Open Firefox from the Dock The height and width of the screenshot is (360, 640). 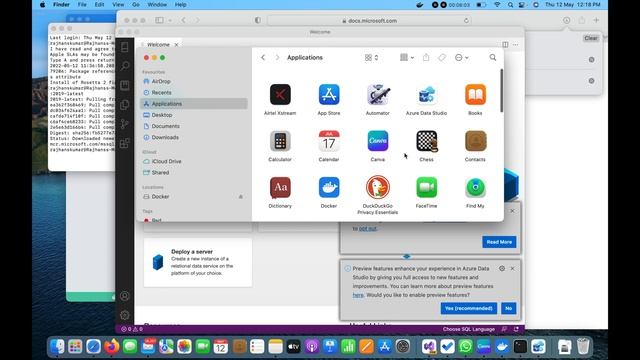pyautogui.click(x=111, y=347)
